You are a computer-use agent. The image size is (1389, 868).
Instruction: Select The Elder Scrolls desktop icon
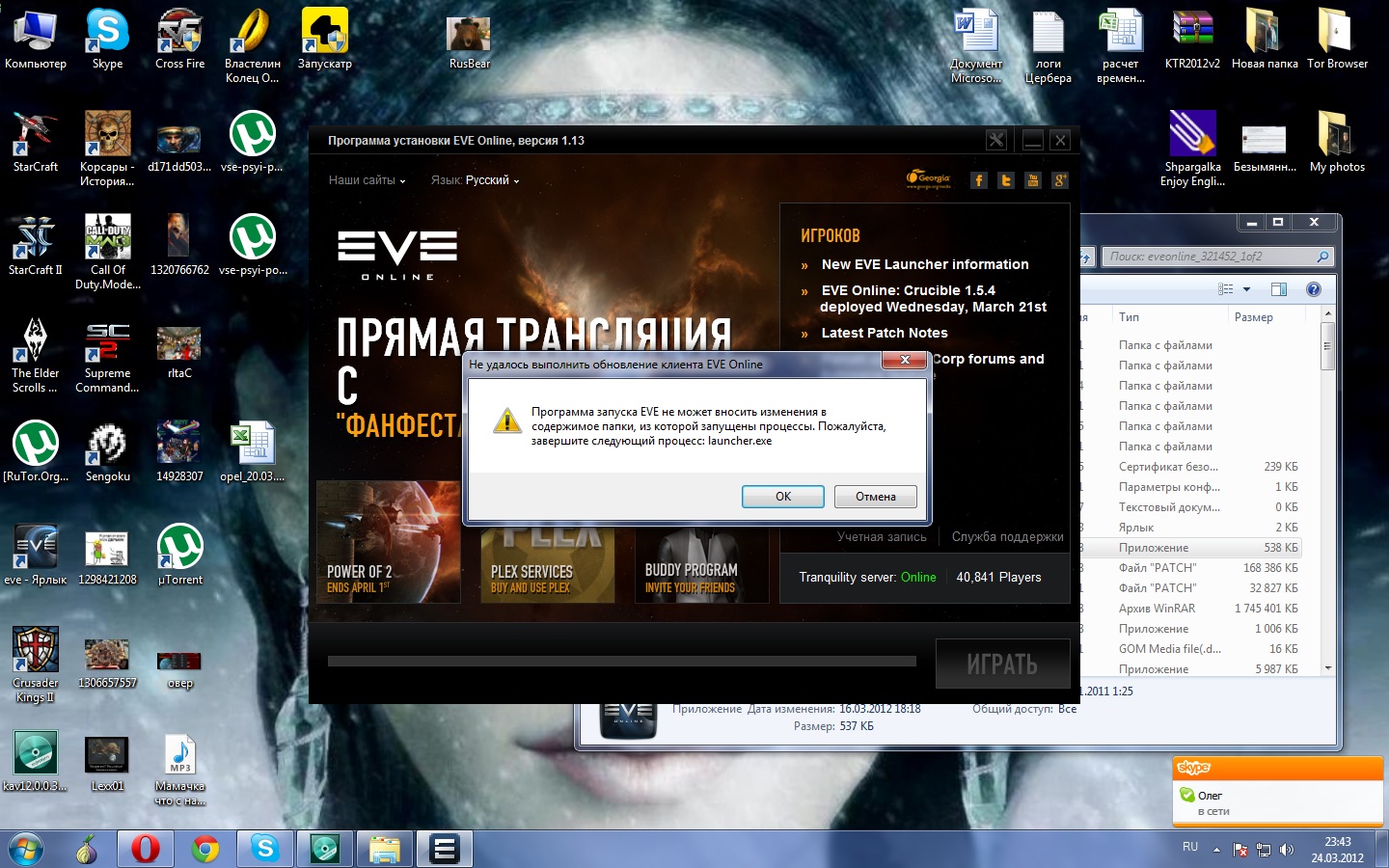click(36, 356)
